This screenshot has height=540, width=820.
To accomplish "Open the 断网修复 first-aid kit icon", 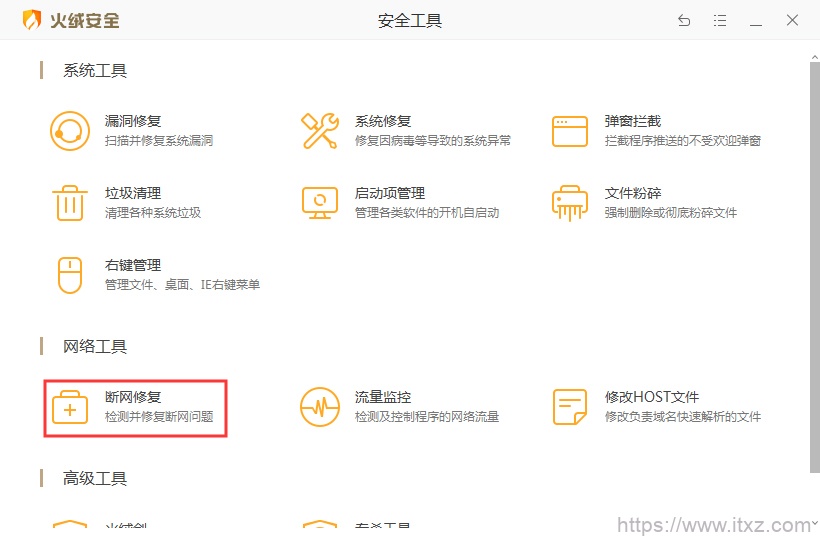I will [70, 407].
